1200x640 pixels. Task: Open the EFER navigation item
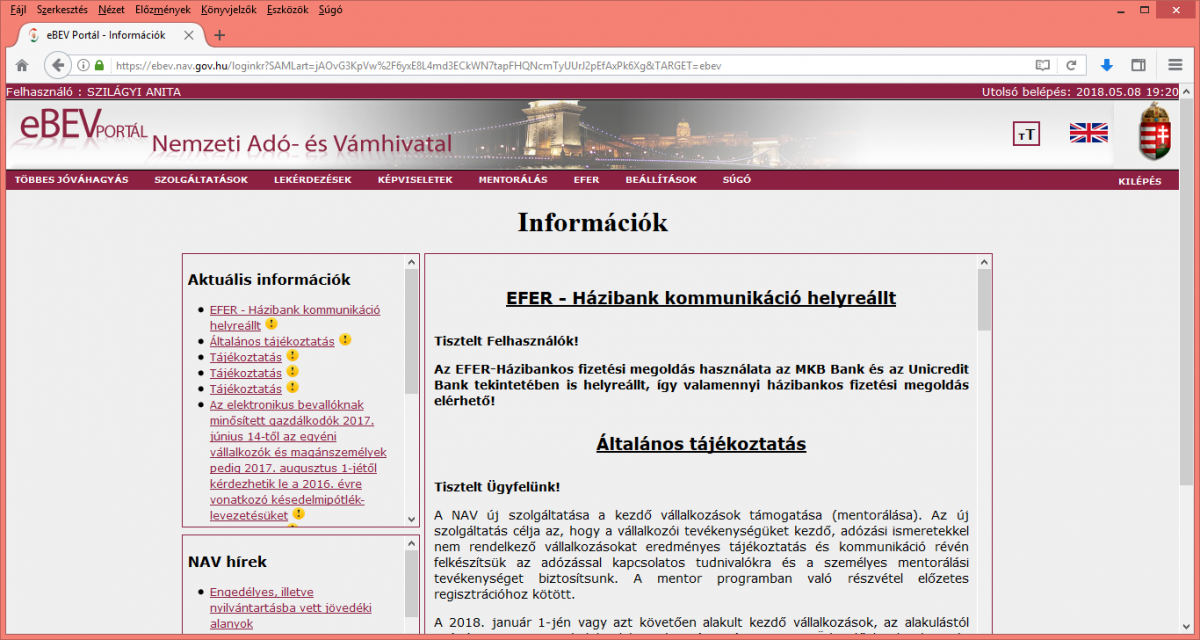point(586,180)
